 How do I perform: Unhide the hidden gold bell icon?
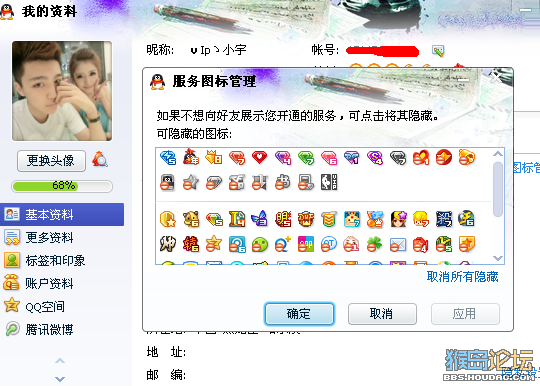[x=467, y=157]
